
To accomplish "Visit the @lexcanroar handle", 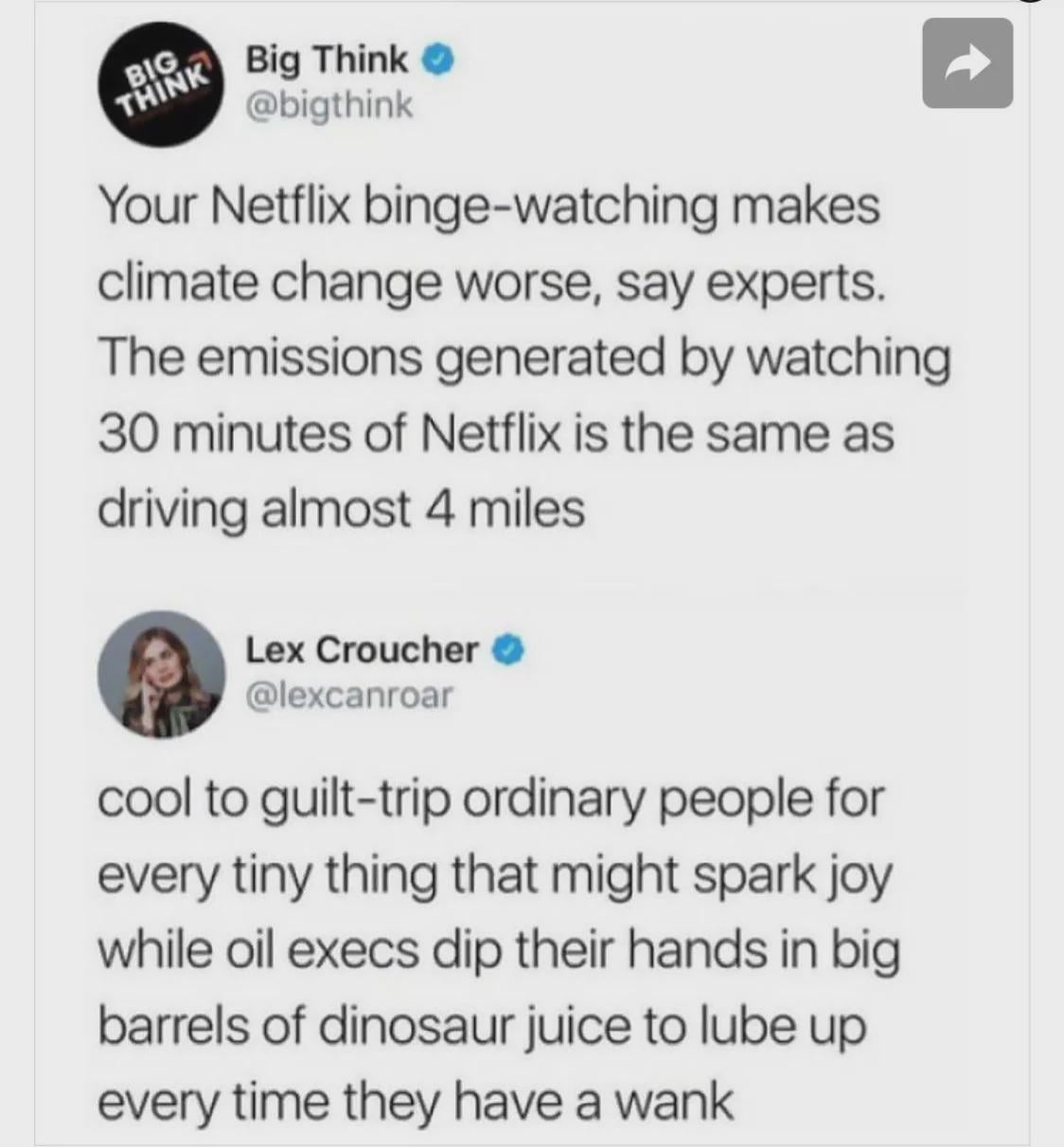I will (x=349, y=696).
